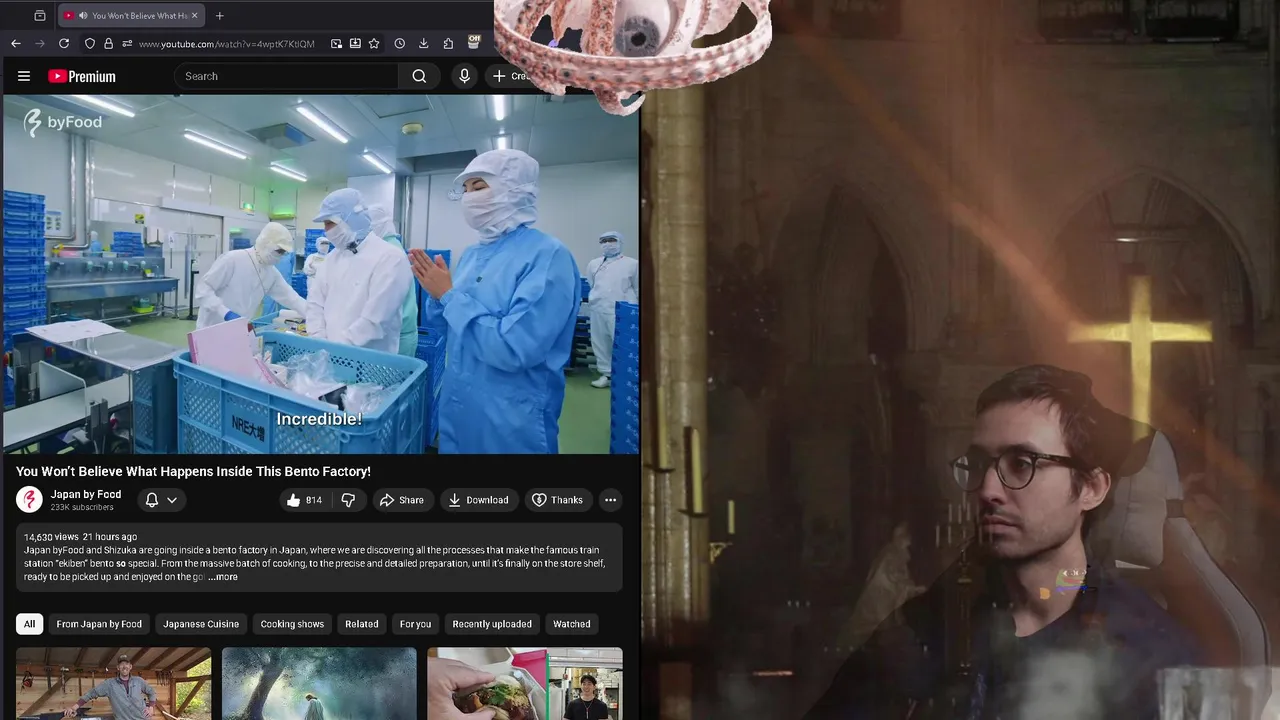The image size is (1280, 720).
Task: Select the 'From Japan by Food' chip
Action: click(99, 624)
